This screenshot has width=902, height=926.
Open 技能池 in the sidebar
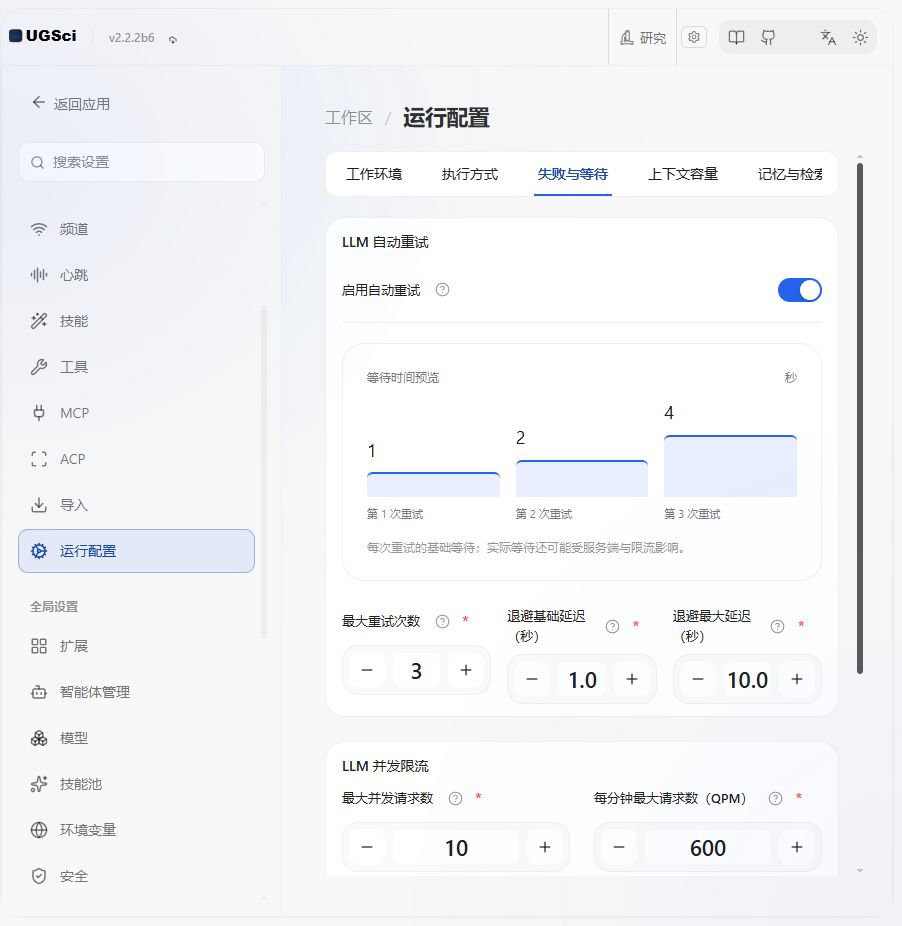pos(136,784)
